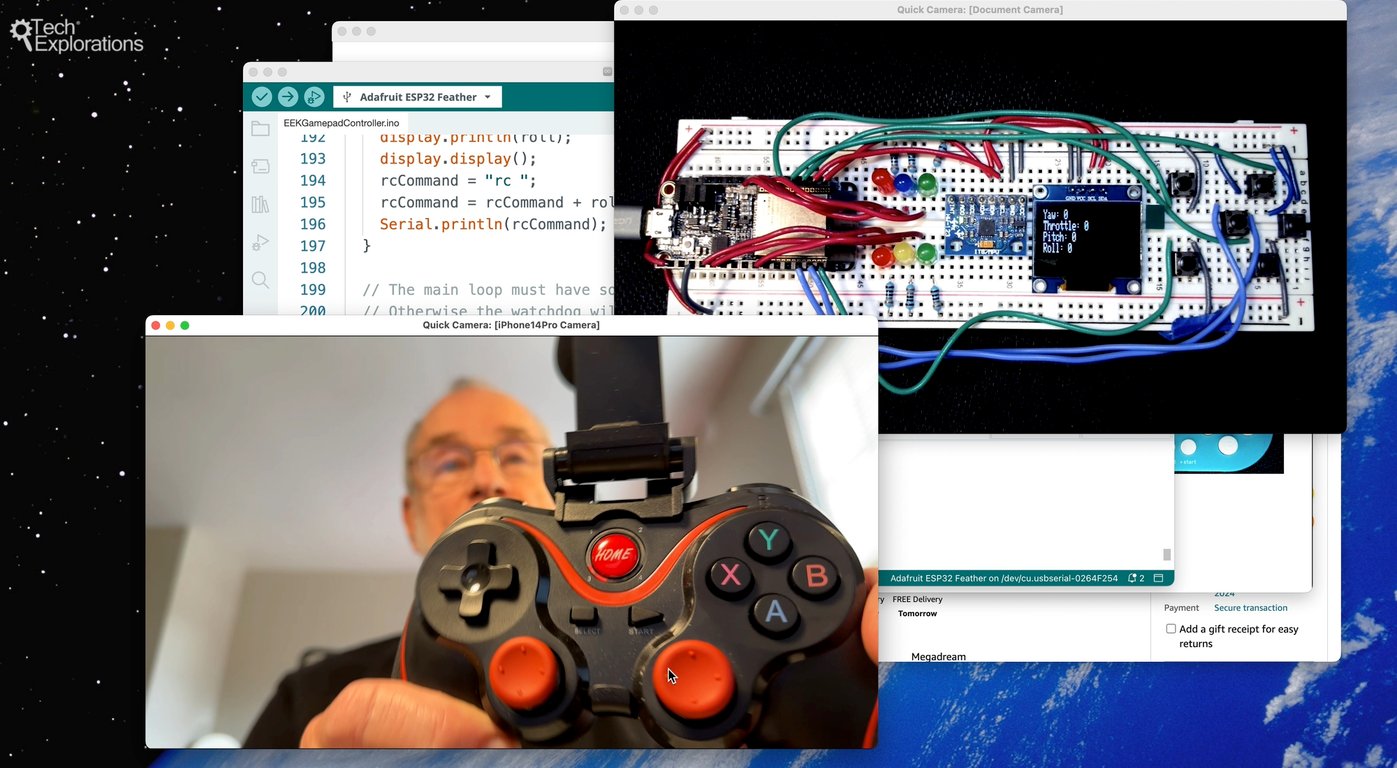Viewport: 1397px width, 768px height.
Task: Open the Boards Manager sidebar icon
Action: tap(261, 166)
